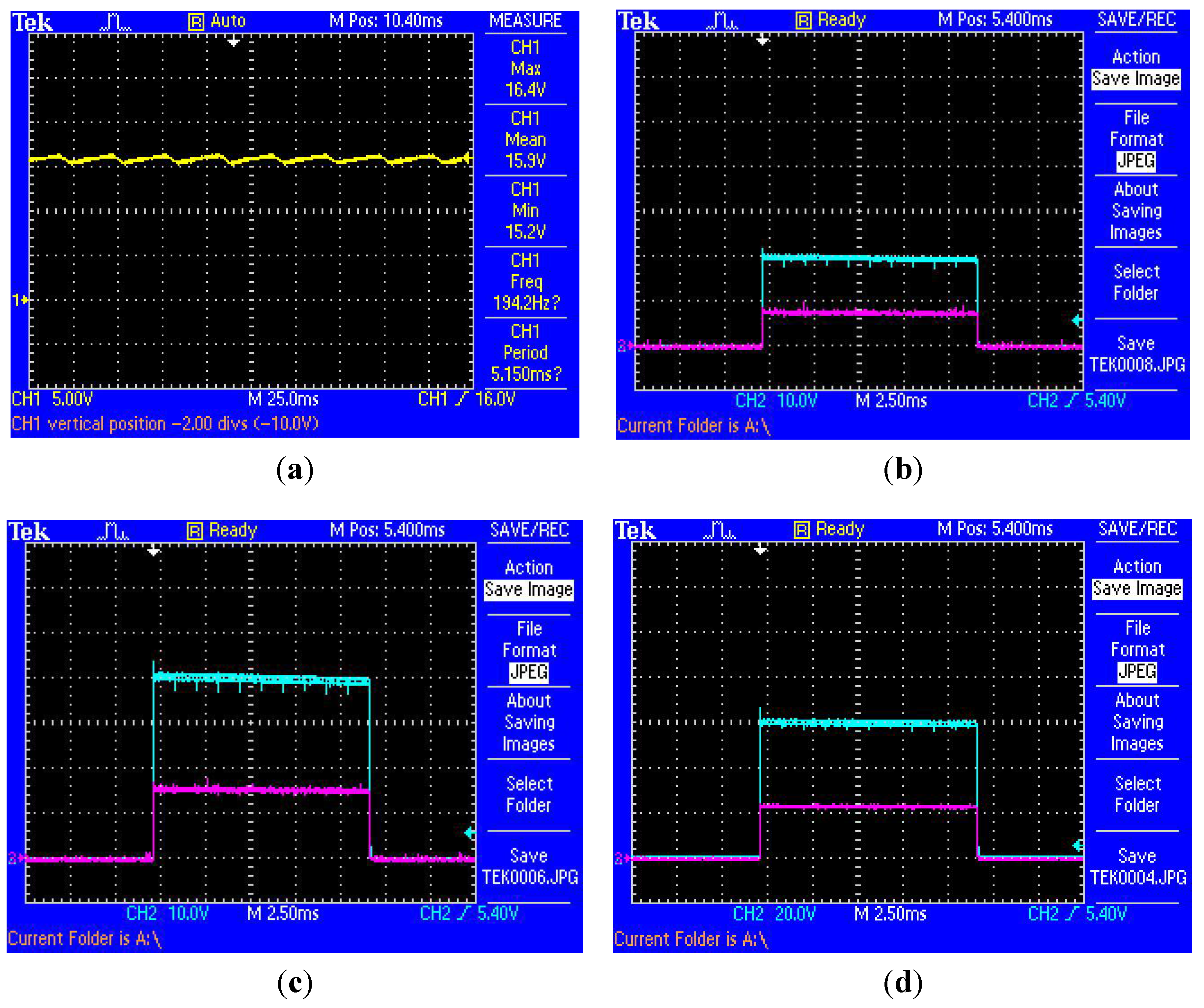Click Save TEK0008.JPG in panel (b)
Image resolution: width=1204 pixels, height=1008 pixels.
pyautogui.click(x=1136, y=354)
